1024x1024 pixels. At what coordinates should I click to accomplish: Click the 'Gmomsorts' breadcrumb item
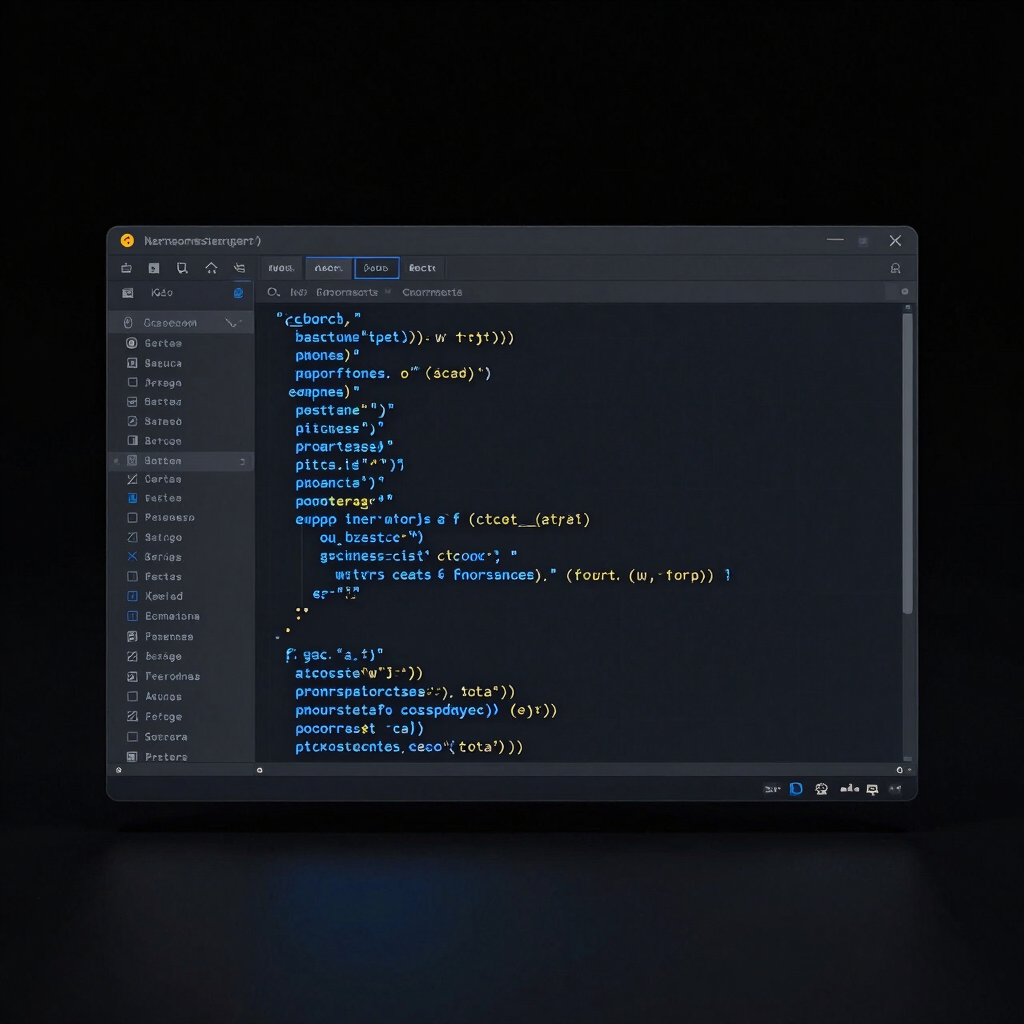click(347, 293)
